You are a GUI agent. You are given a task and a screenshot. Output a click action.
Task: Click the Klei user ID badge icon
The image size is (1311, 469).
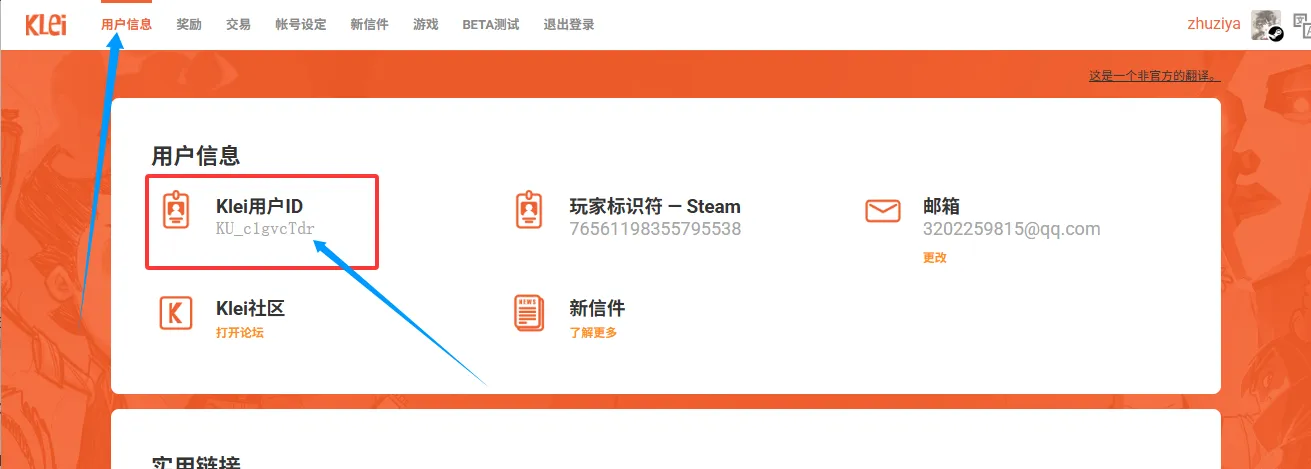coord(176,210)
